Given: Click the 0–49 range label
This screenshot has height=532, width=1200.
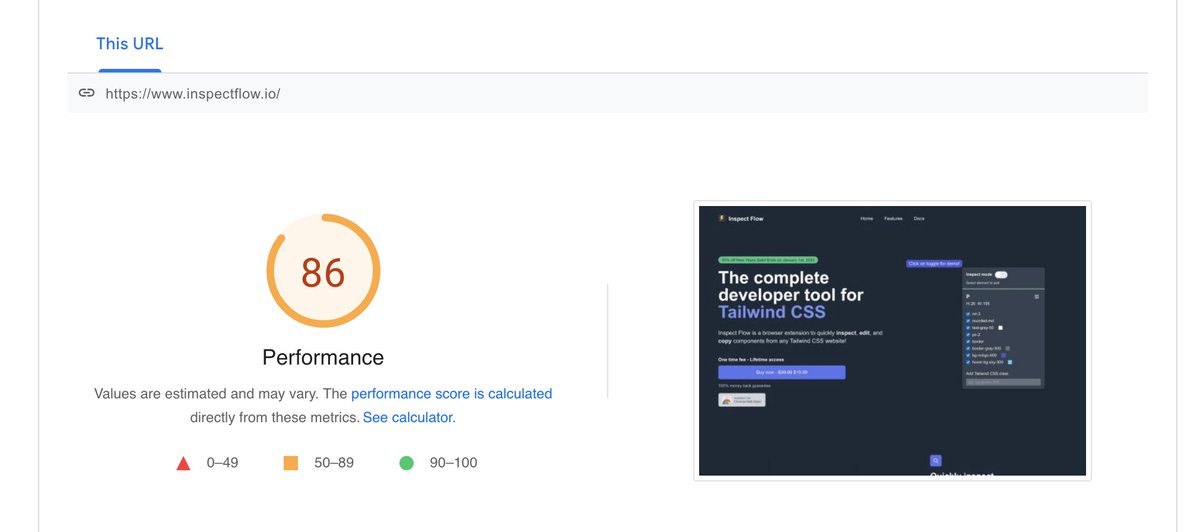Looking at the screenshot, I should click(x=222, y=463).
